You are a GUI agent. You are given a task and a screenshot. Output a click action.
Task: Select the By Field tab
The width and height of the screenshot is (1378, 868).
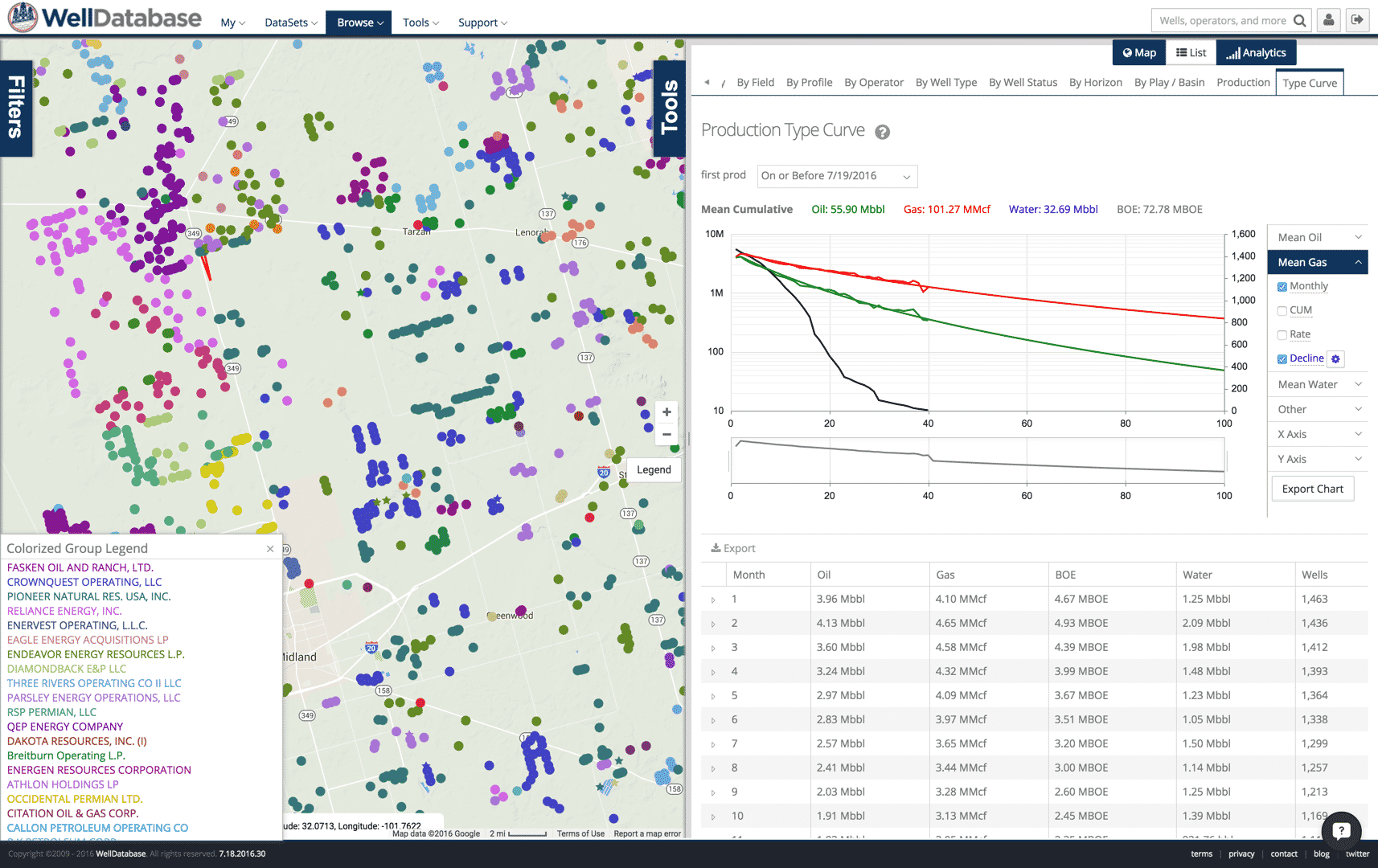pos(756,82)
